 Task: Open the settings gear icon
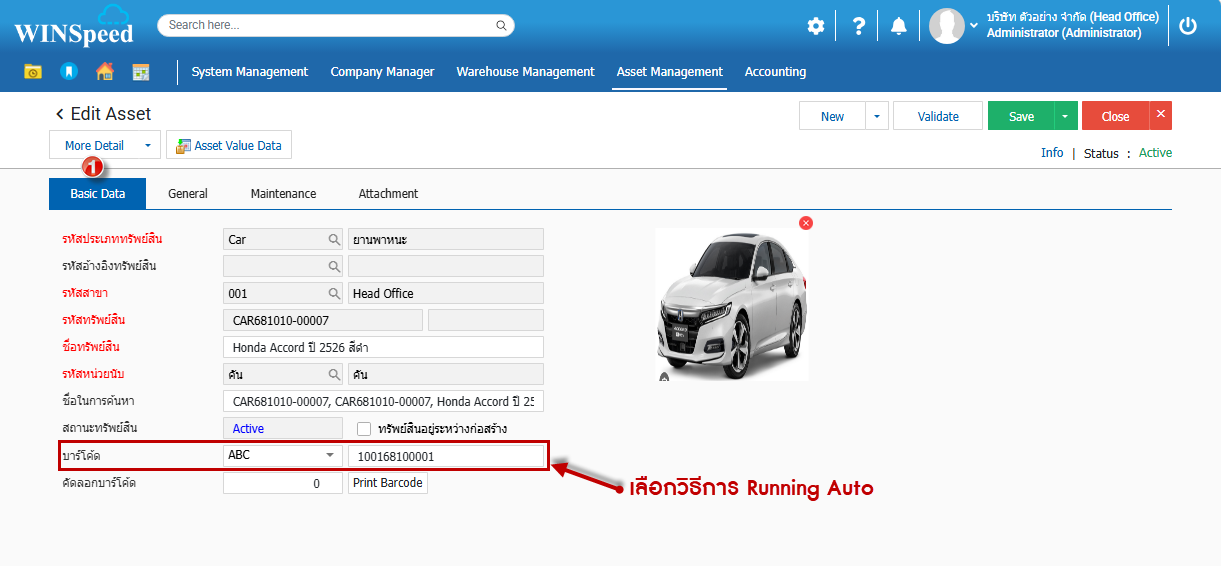(816, 26)
